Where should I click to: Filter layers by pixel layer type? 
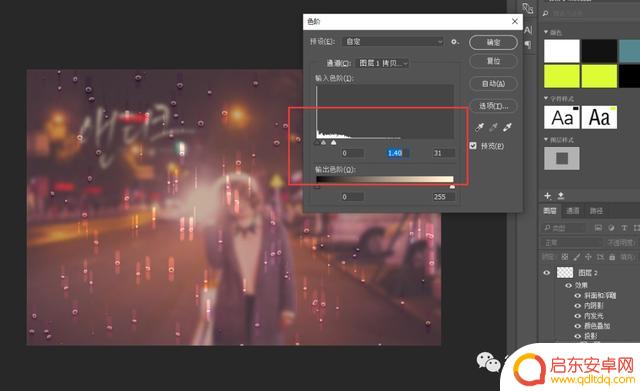click(598, 228)
